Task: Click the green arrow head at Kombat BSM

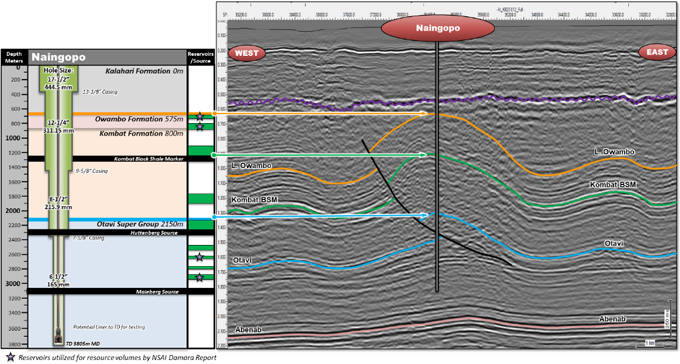Action: 424,155
